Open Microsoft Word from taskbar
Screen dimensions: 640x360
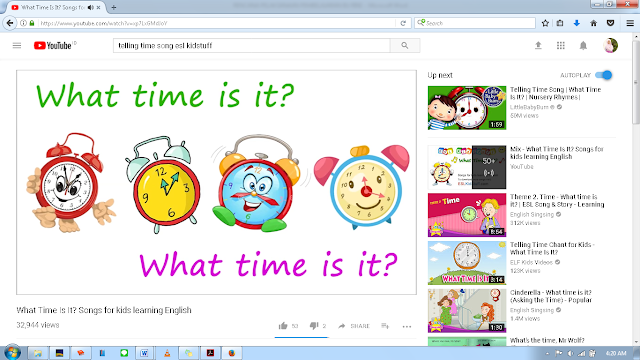[x=144, y=353]
